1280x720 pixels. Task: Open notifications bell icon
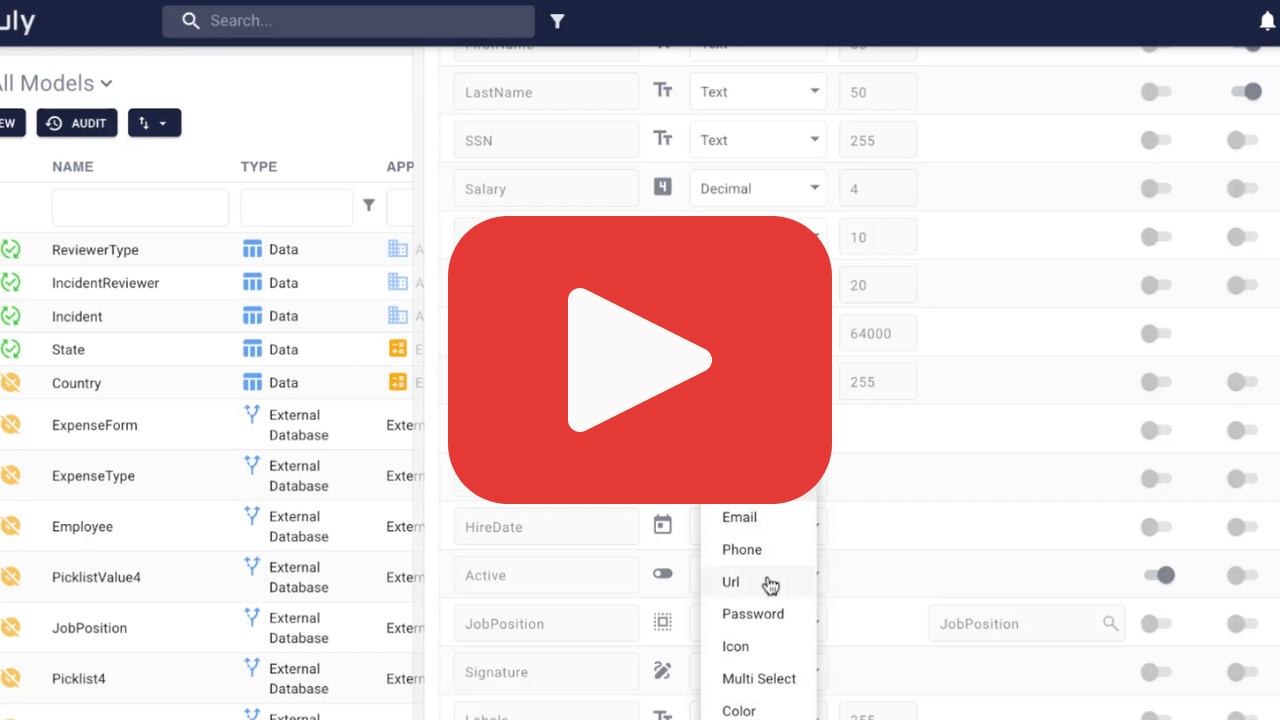pos(1267,21)
